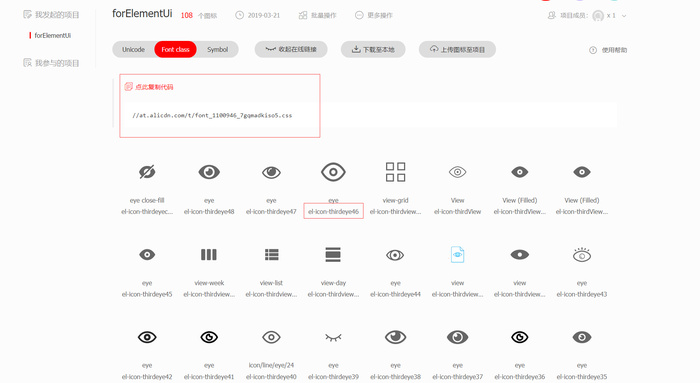Click the eye close-fill name label
Image resolution: width=700 pixels, height=383 pixels.
(147, 200)
